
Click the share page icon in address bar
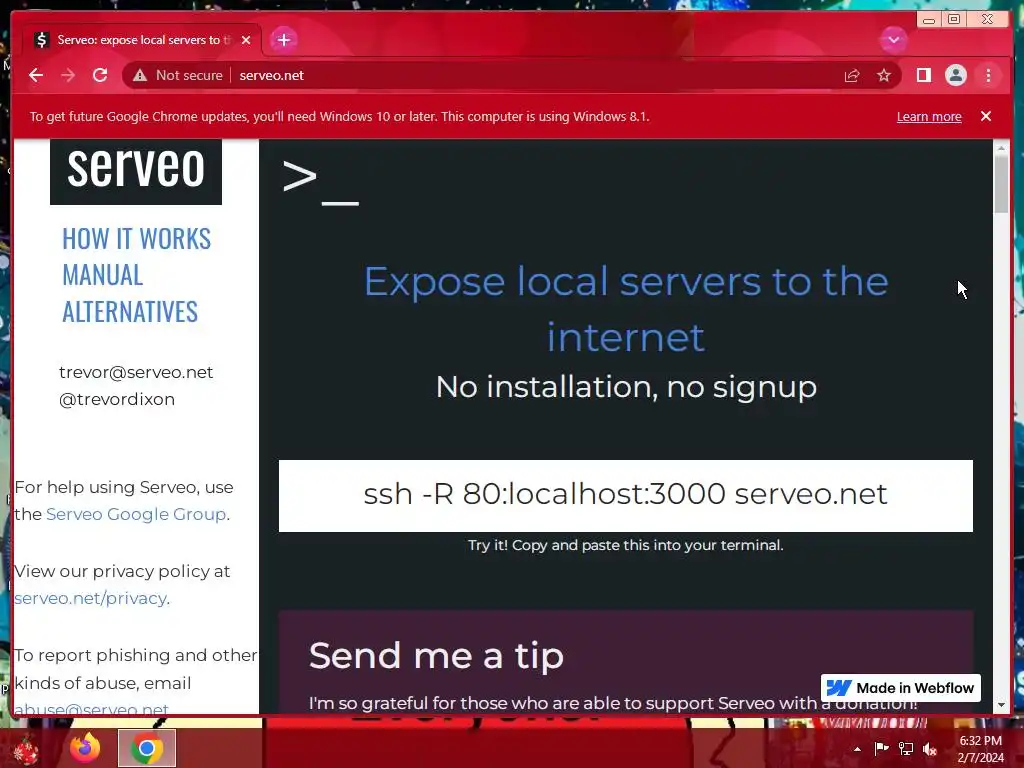[852, 76]
